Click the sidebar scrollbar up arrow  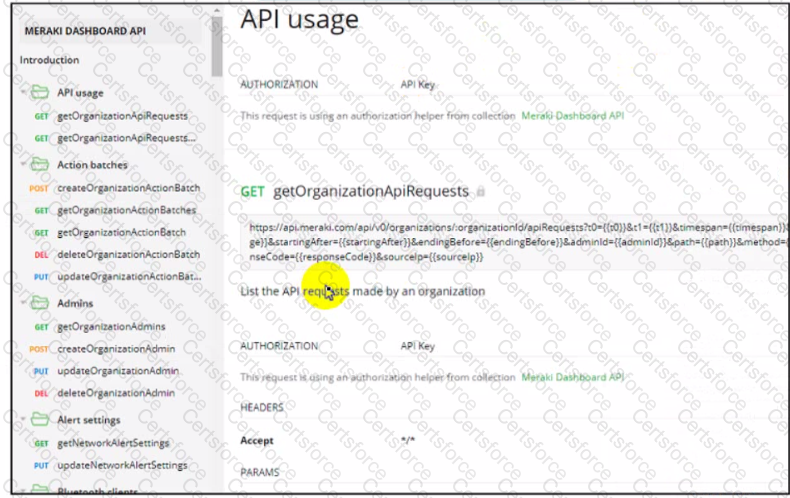tap(217, 10)
